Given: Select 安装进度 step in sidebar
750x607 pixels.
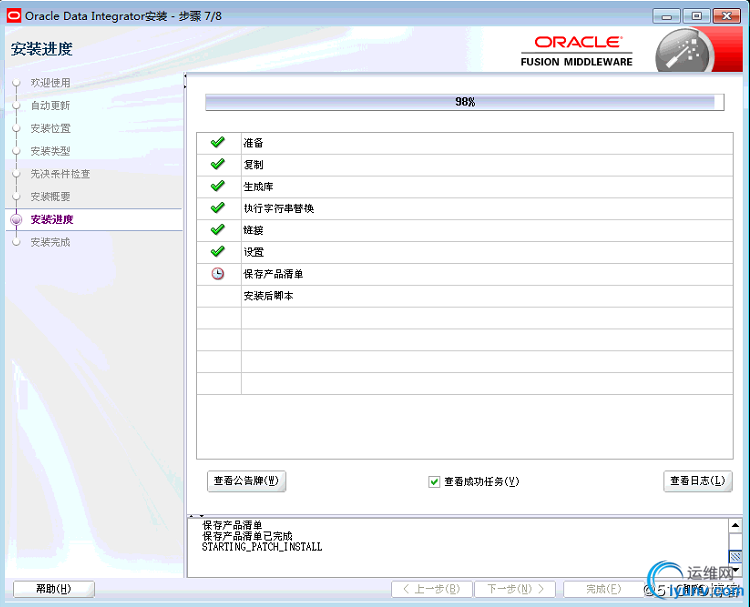Looking at the screenshot, I should point(52,220).
